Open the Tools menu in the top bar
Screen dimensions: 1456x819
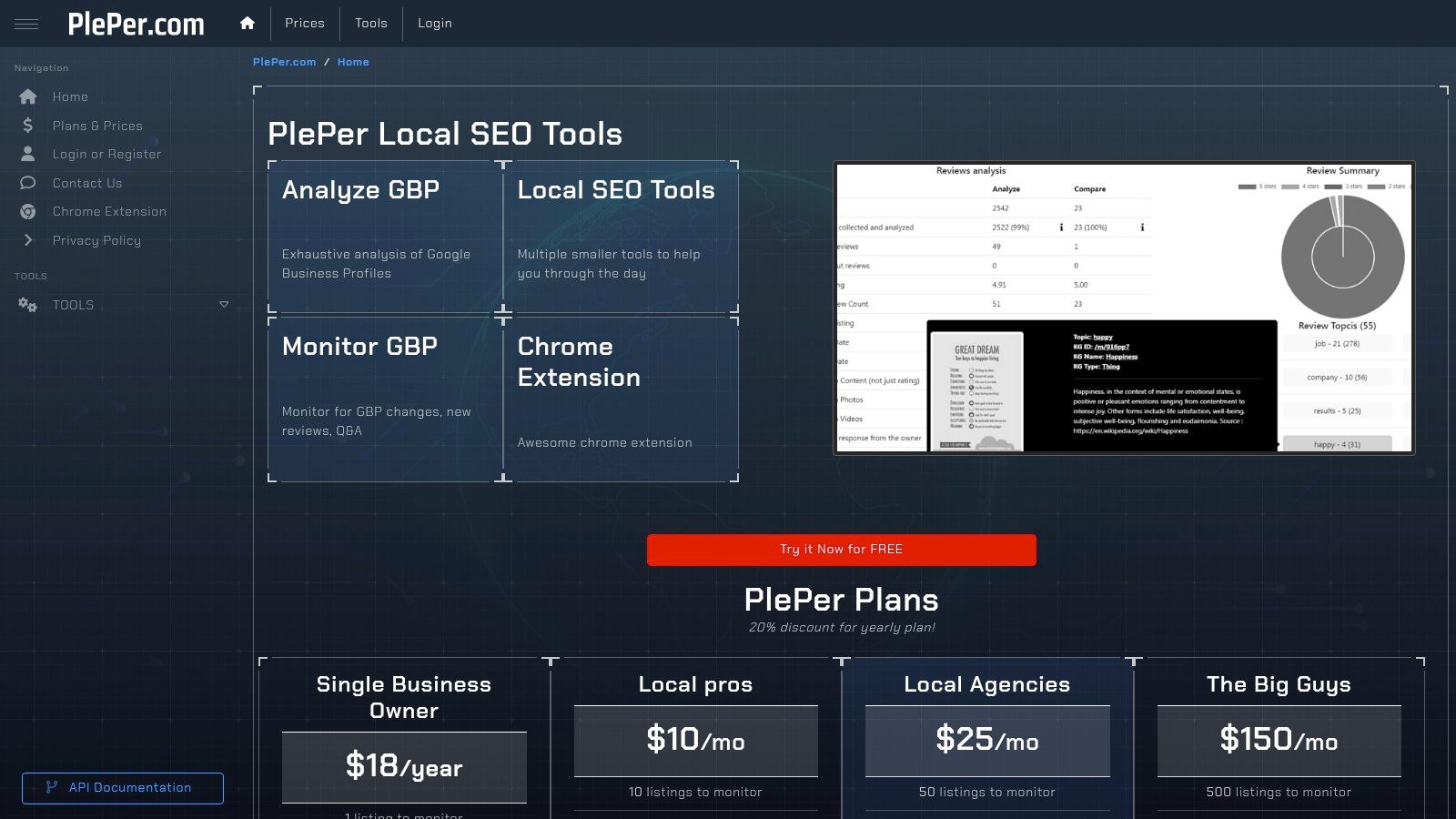370,24
